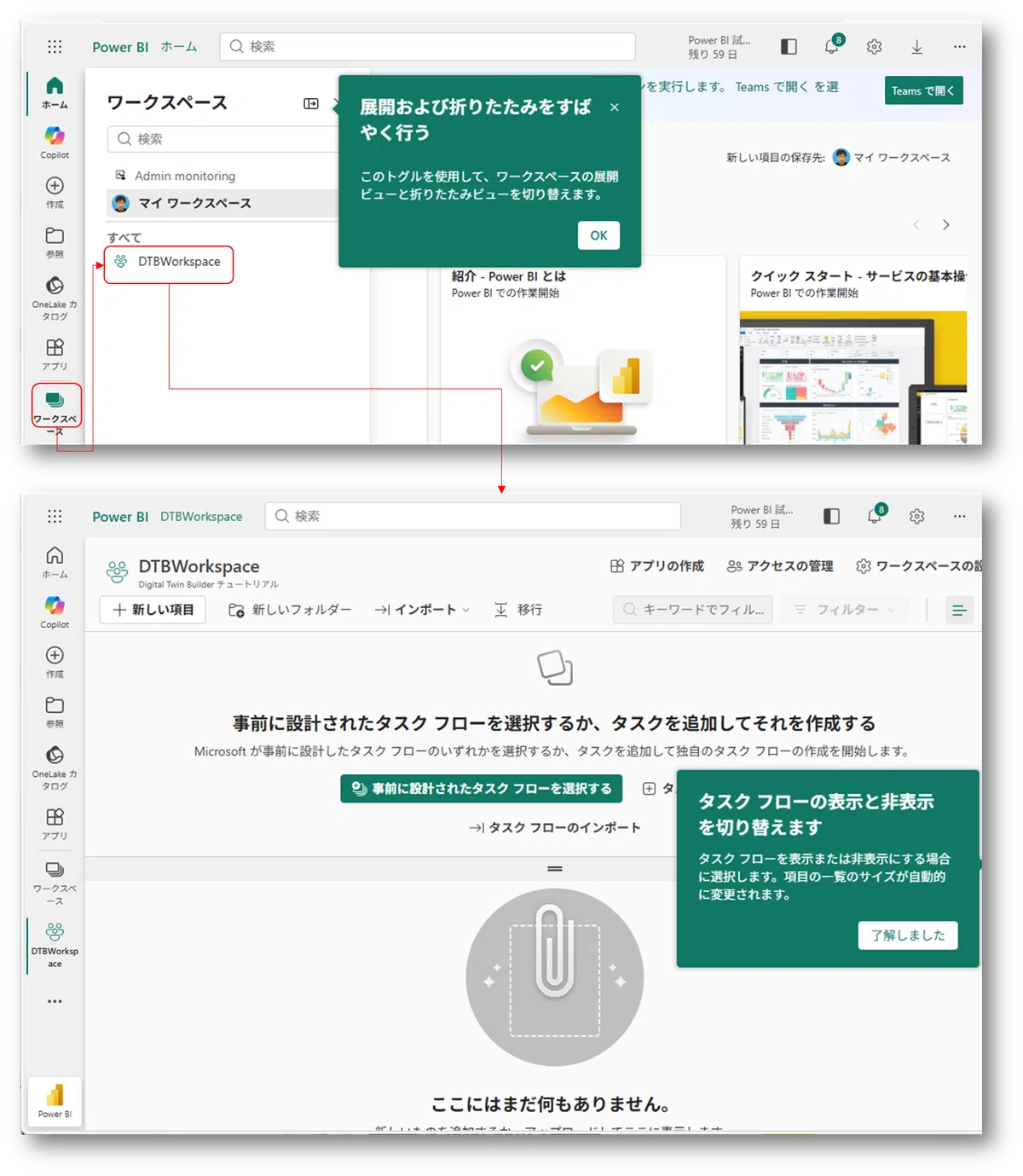Image resolution: width=1023 pixels, height=1176 pixels.
Task: Click 移行 toolbar item
Action: tap(518, 610)
